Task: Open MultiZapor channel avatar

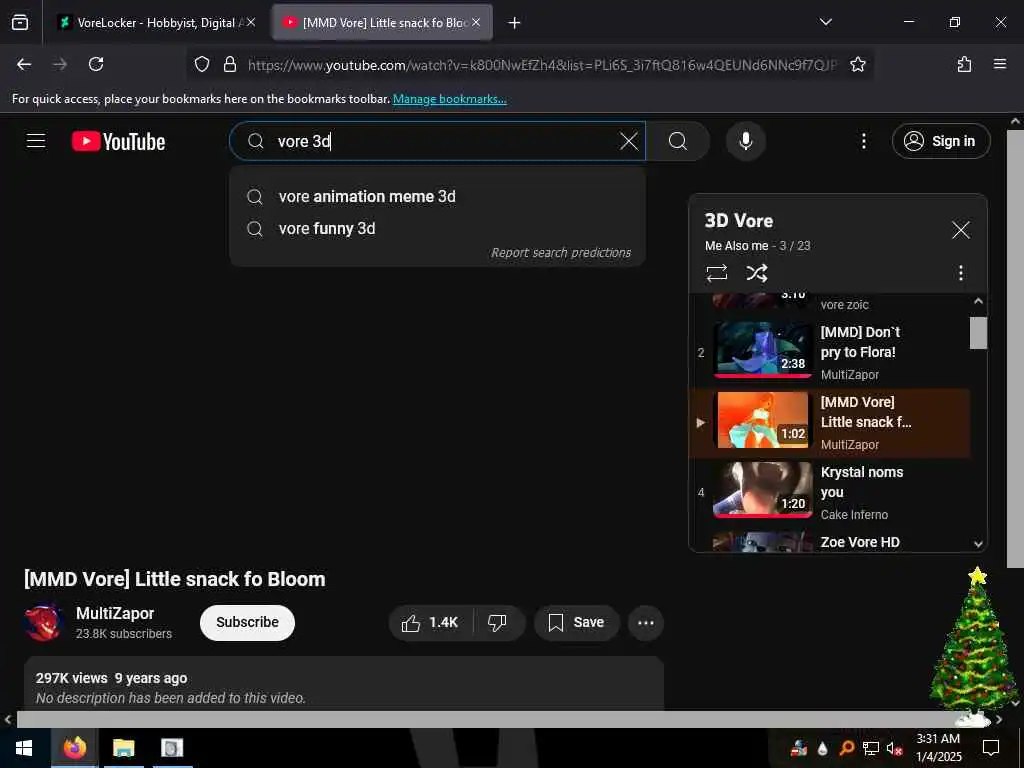Action: pyautogui.click(x=43, y=622)
